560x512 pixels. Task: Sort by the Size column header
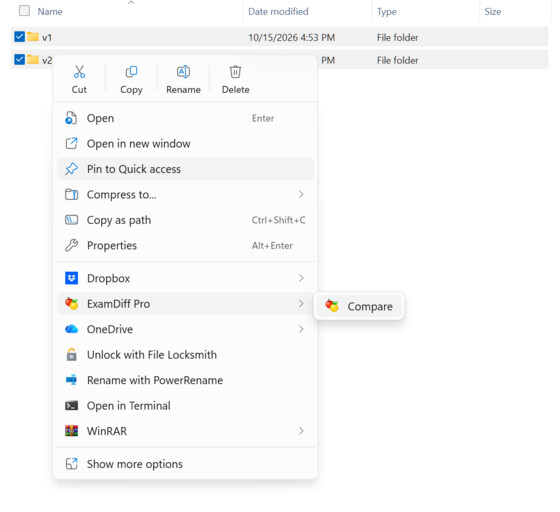(493, 11)
